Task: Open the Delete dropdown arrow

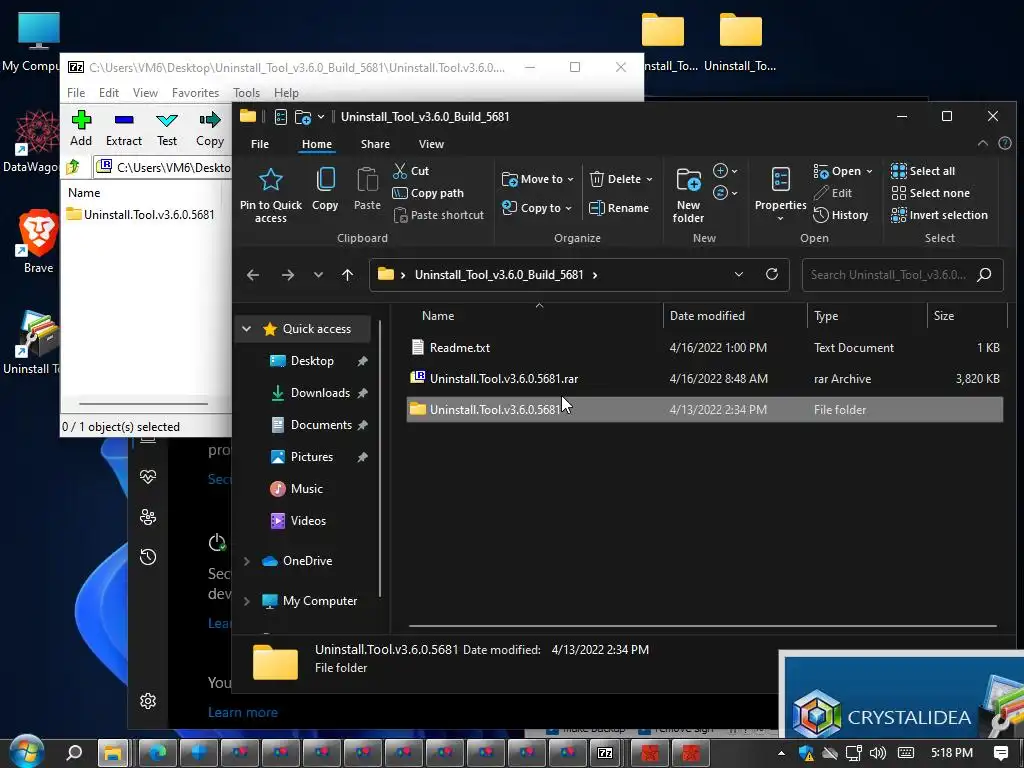Action: (x=649, y=180)
